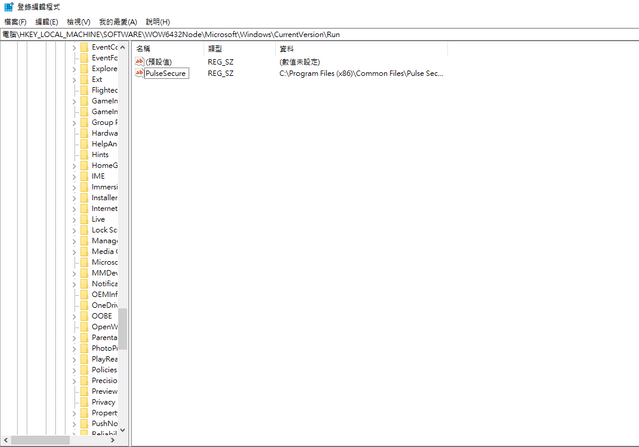Expand the Ext key in the tree
This screenshot has height=447, width=639.
coord(73,79)
